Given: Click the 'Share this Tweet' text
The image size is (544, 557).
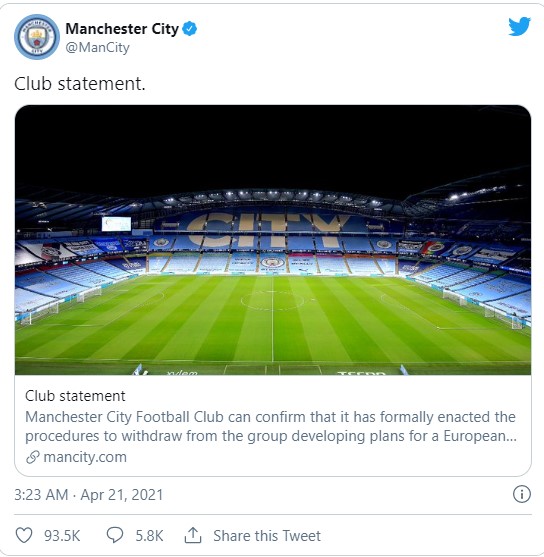Looking at the screenshot, I should pyautogui.click(x=267, y=535).
